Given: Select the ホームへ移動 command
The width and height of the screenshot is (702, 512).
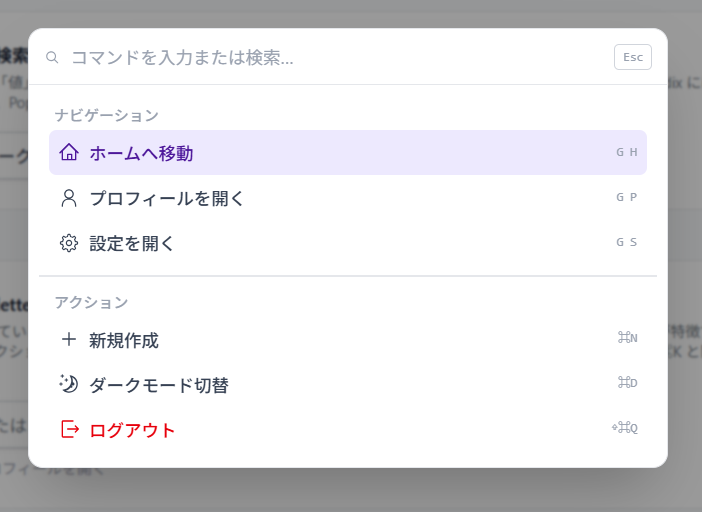Looking at the screenshot, I should 348,153.
